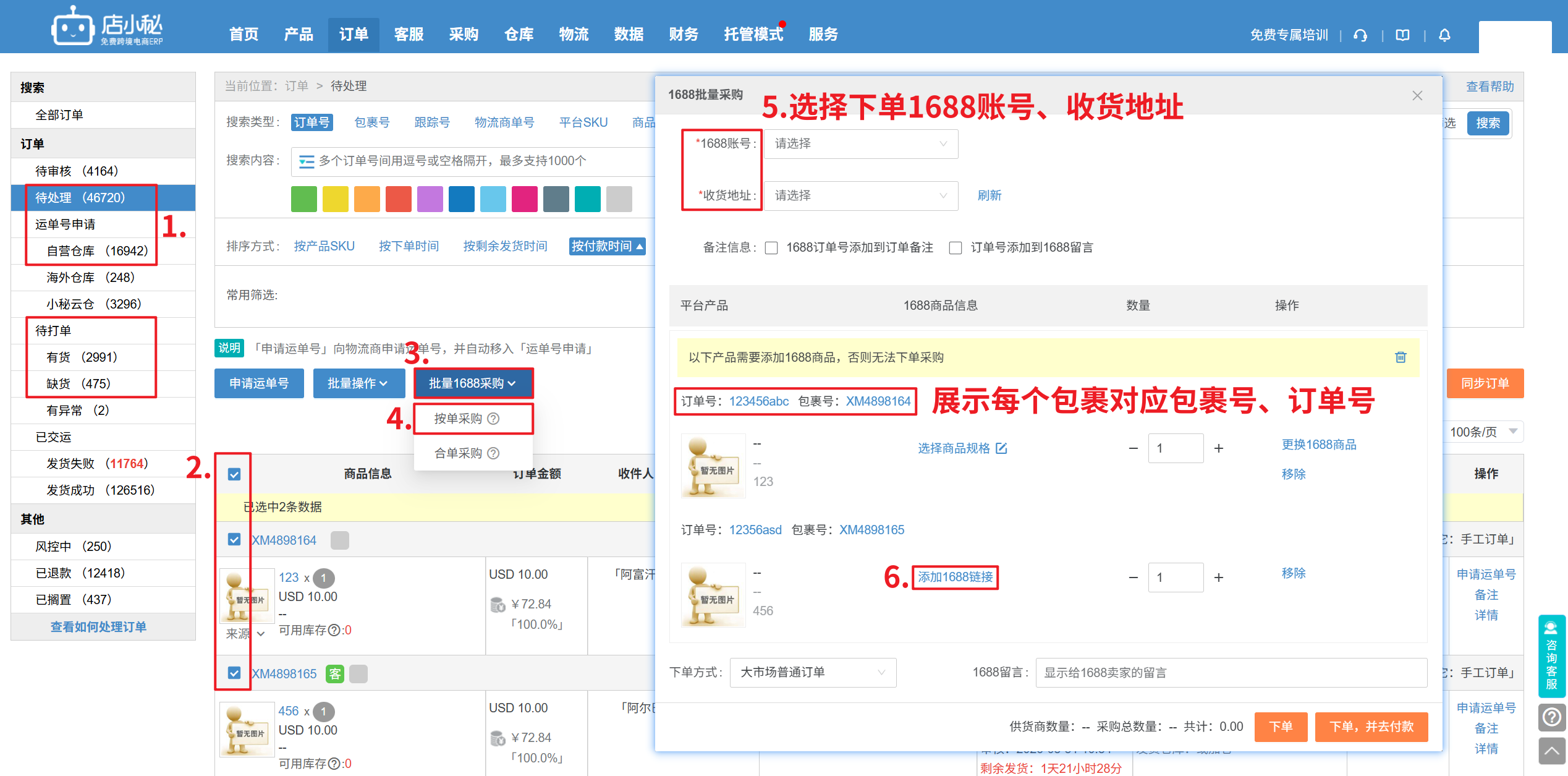
Task: Click the scroll-to-top arrow icon
Action: (x=1551, y=751)
